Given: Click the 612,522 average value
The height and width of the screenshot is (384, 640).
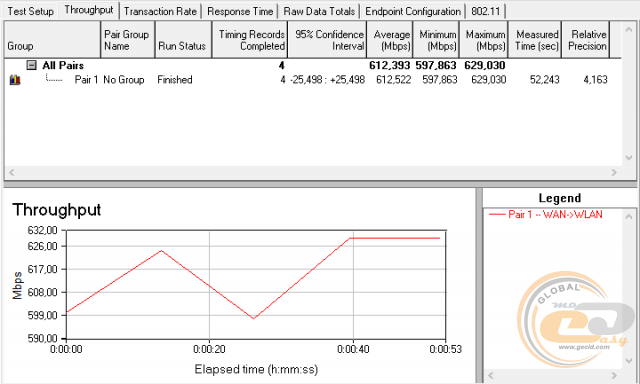Looking at the screenshot, I should pyautogui.click(x=393, y=80).
